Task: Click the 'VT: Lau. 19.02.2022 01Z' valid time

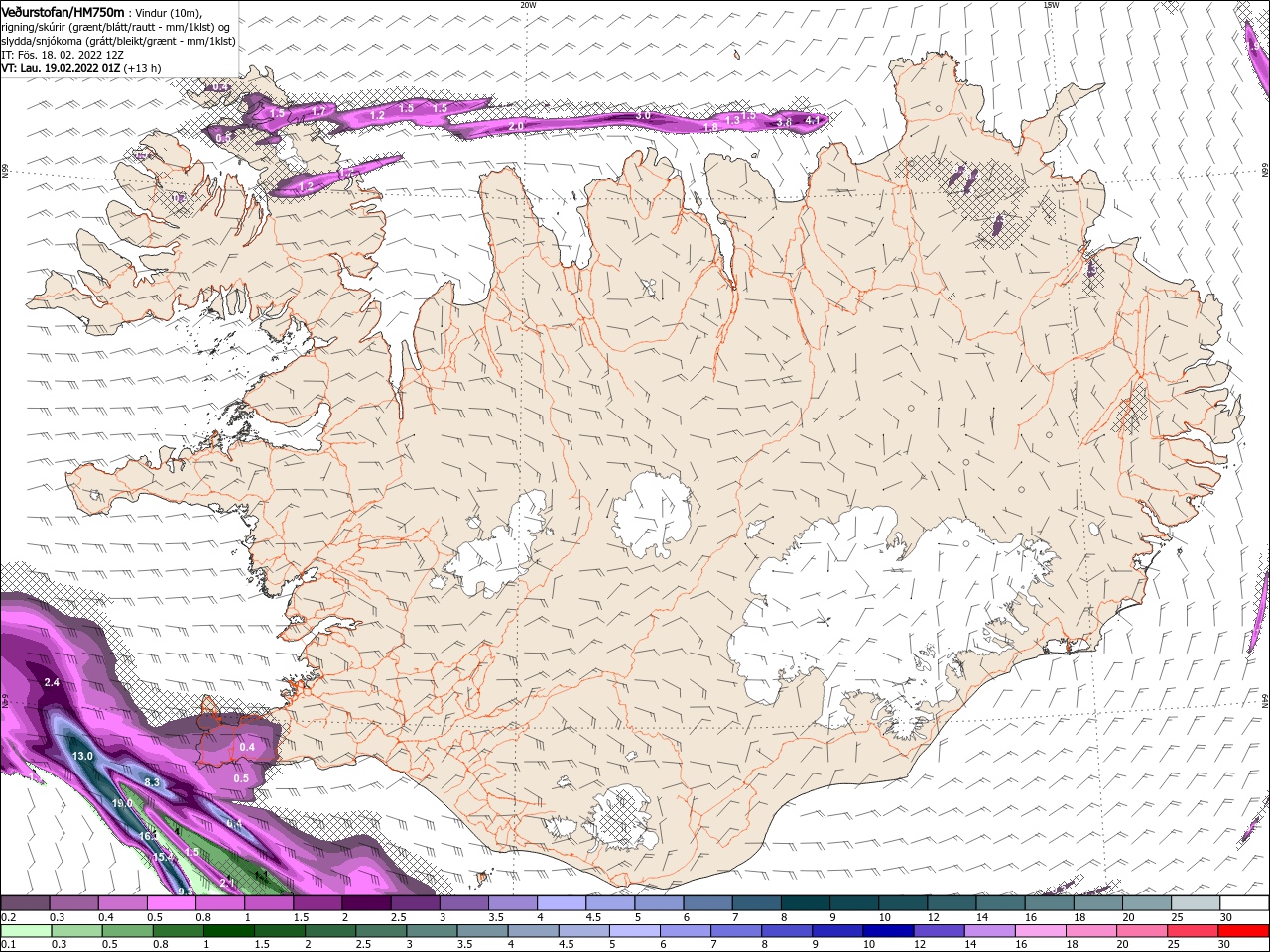Action: 61,68
